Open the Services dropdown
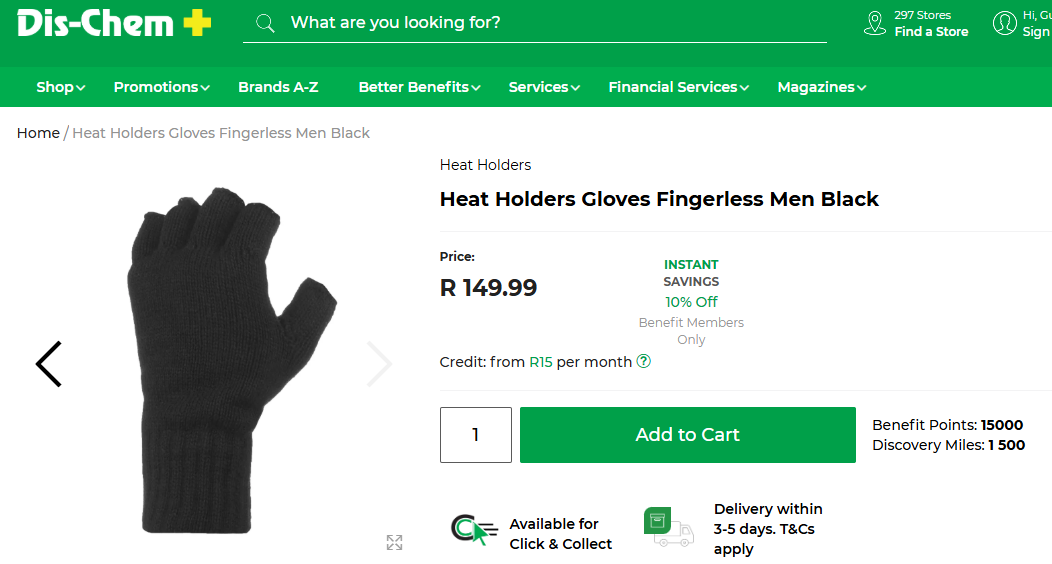Image resolution: width=1052 pixels, height=564 pixels. click(544, 87)
